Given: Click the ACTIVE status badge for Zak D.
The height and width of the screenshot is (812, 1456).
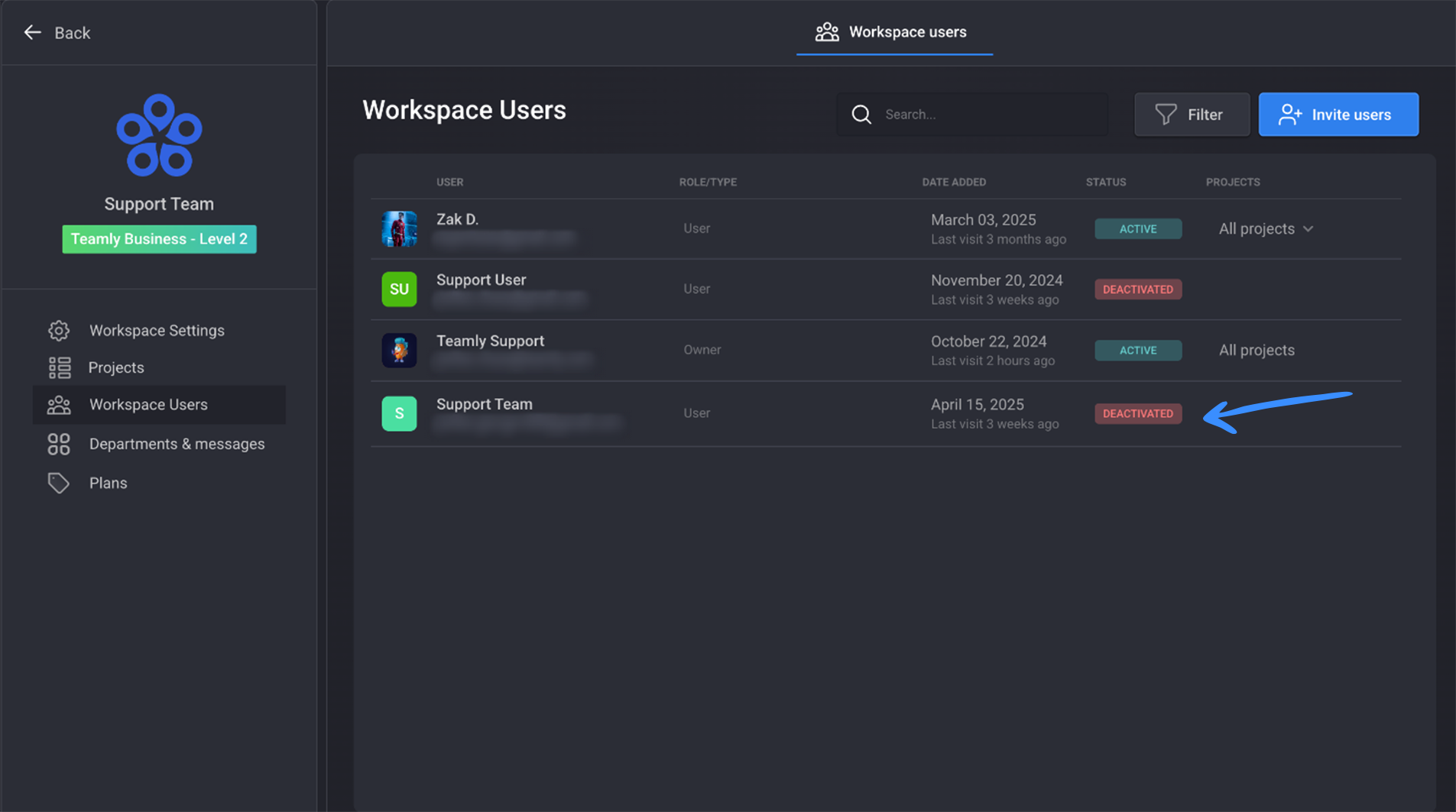Looking at the screenshot, I should (x=1138, y=228).
